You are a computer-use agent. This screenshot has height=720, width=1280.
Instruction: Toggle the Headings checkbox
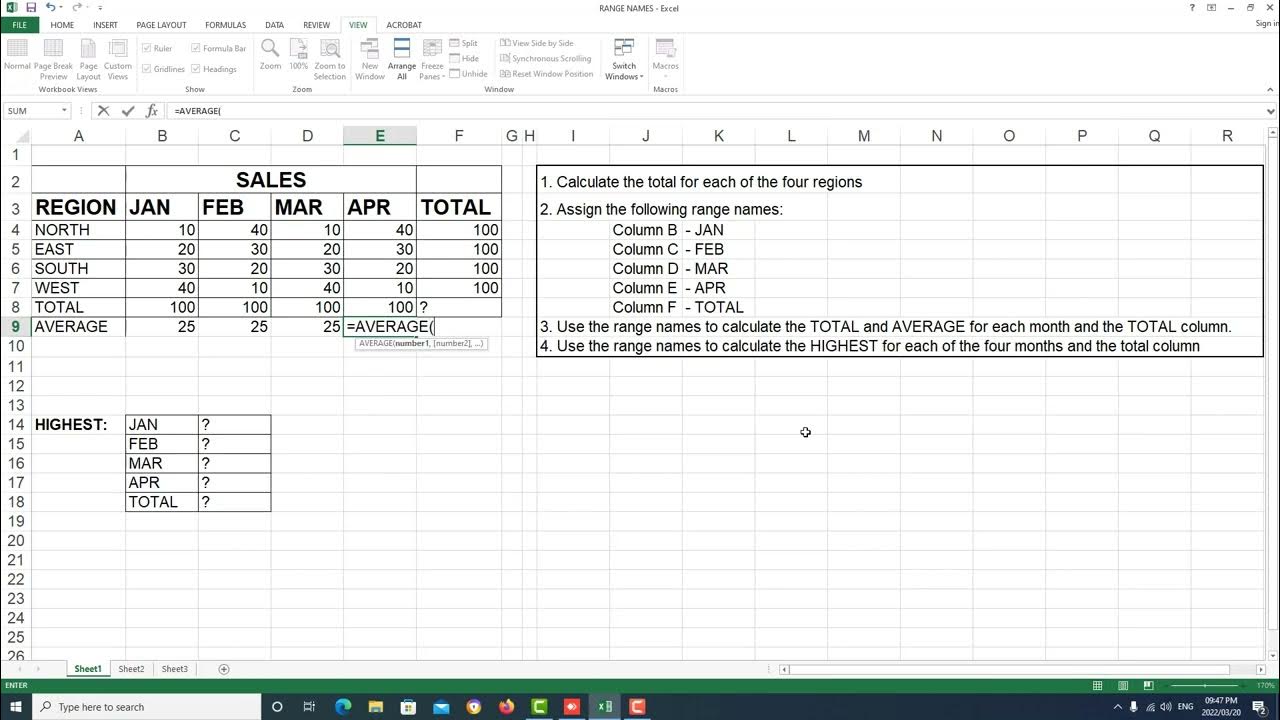[196, 69]
